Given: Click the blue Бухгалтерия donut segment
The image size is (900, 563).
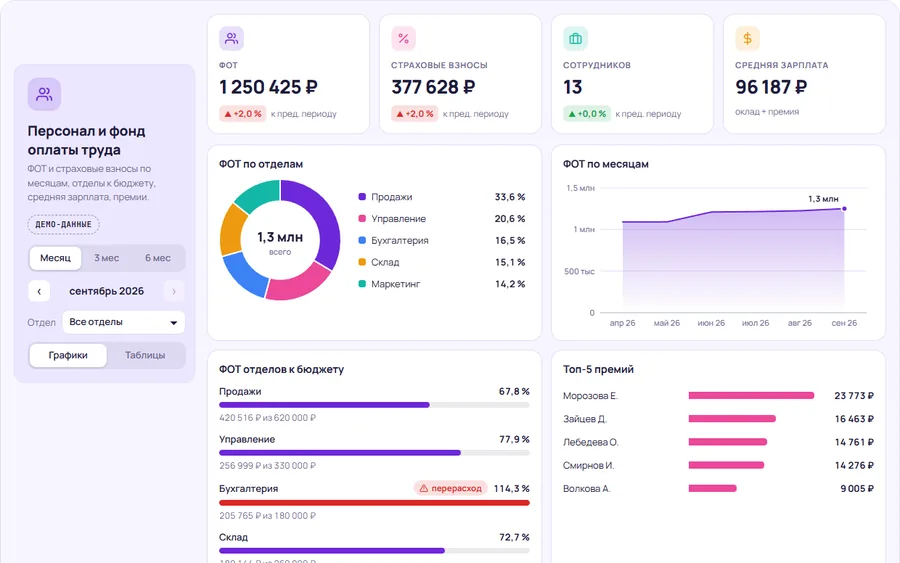Looking at the screenshot, I should [244, 275].
